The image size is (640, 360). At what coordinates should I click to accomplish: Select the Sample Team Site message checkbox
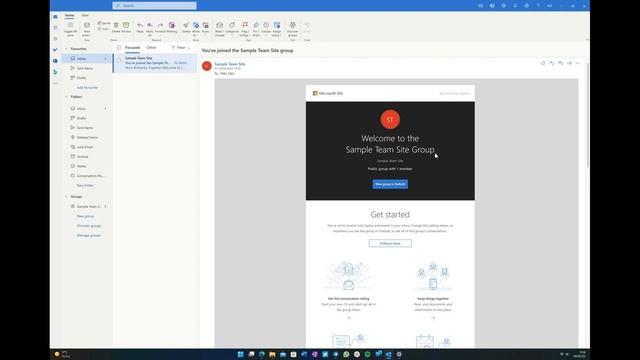119,60
